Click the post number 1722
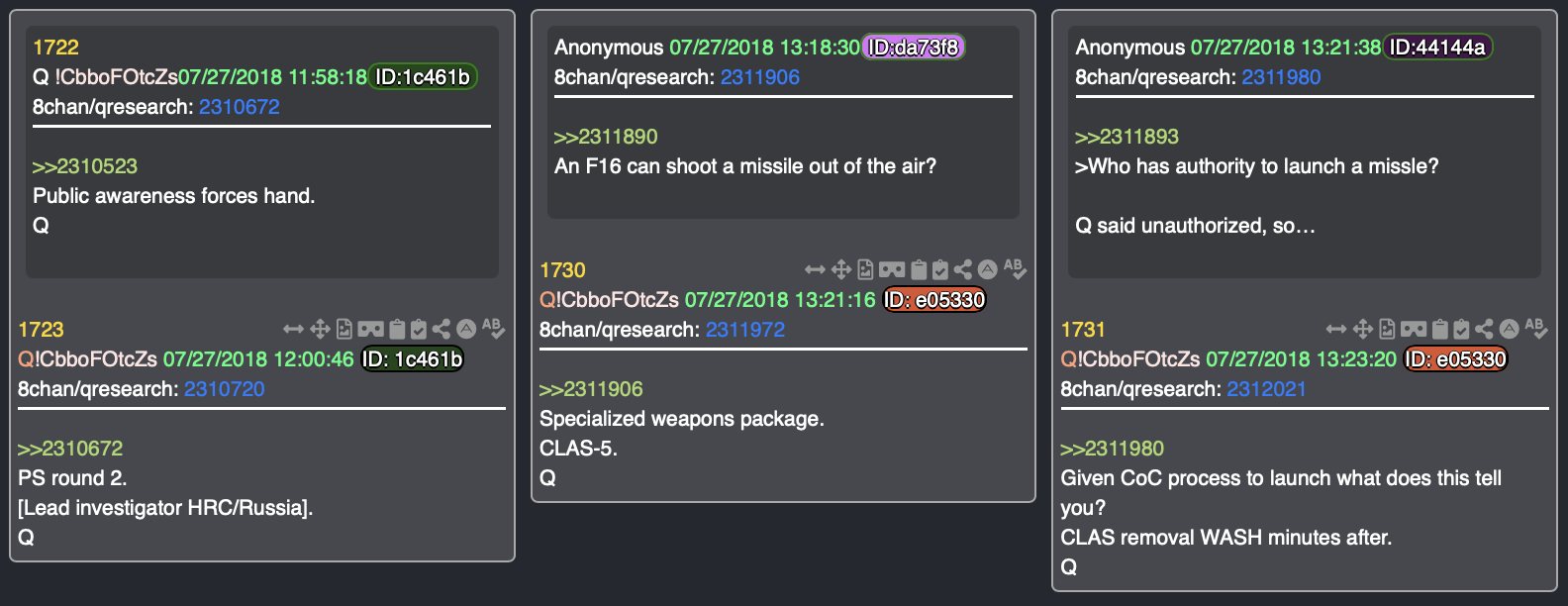This screenshot has height=606, width=1568. pos(55,48)
